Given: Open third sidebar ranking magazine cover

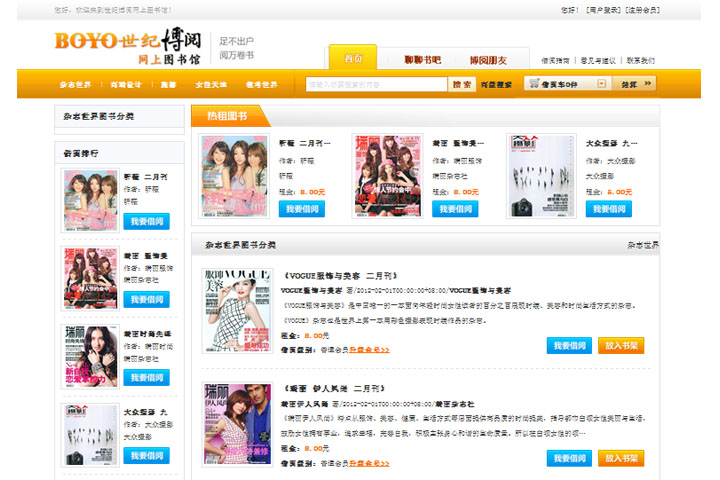Looking at the screenshot, I should (90, 356).
